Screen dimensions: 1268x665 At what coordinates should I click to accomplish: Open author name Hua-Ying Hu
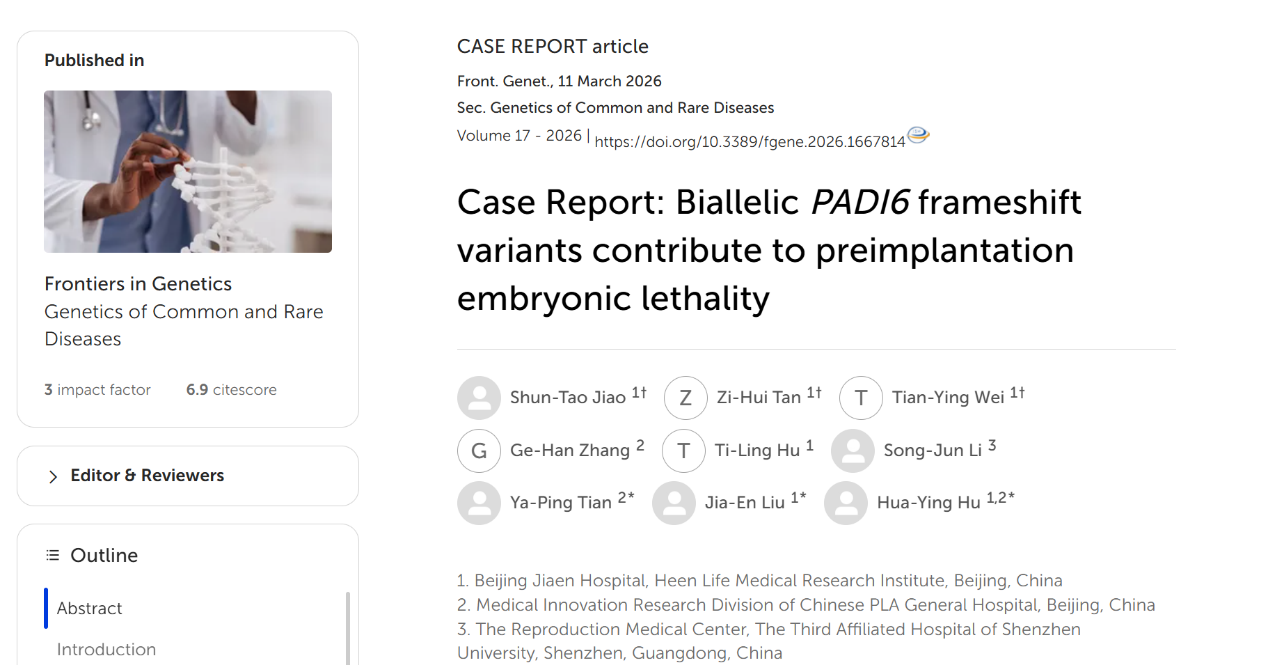(929, 503)
